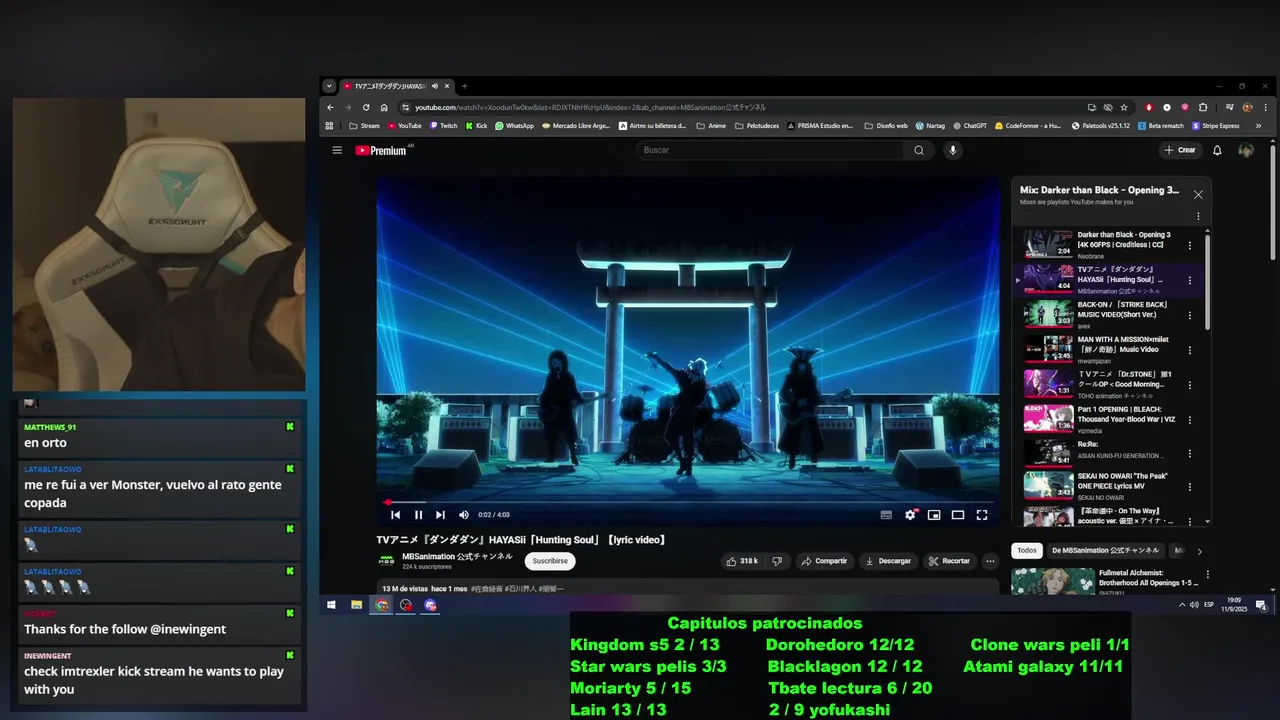Select De MBSanimation filter chip
The image size is (1280, 720).
click(1105, 550)
